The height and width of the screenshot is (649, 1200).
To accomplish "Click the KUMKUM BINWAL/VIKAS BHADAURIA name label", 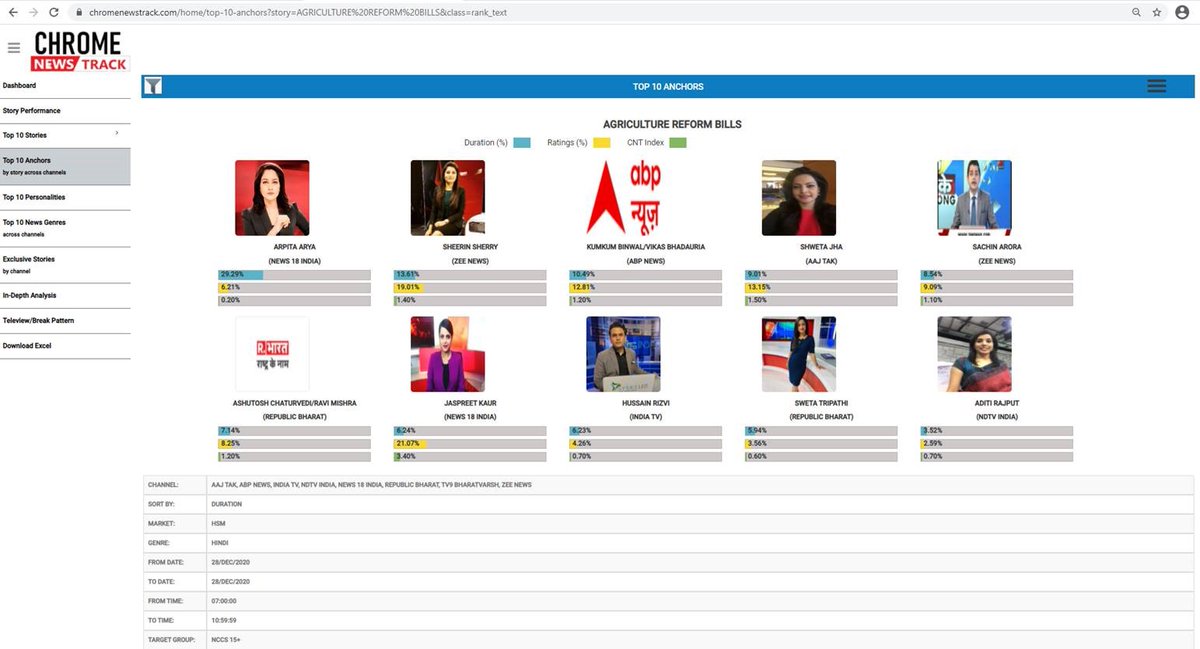I will [646, 246].
